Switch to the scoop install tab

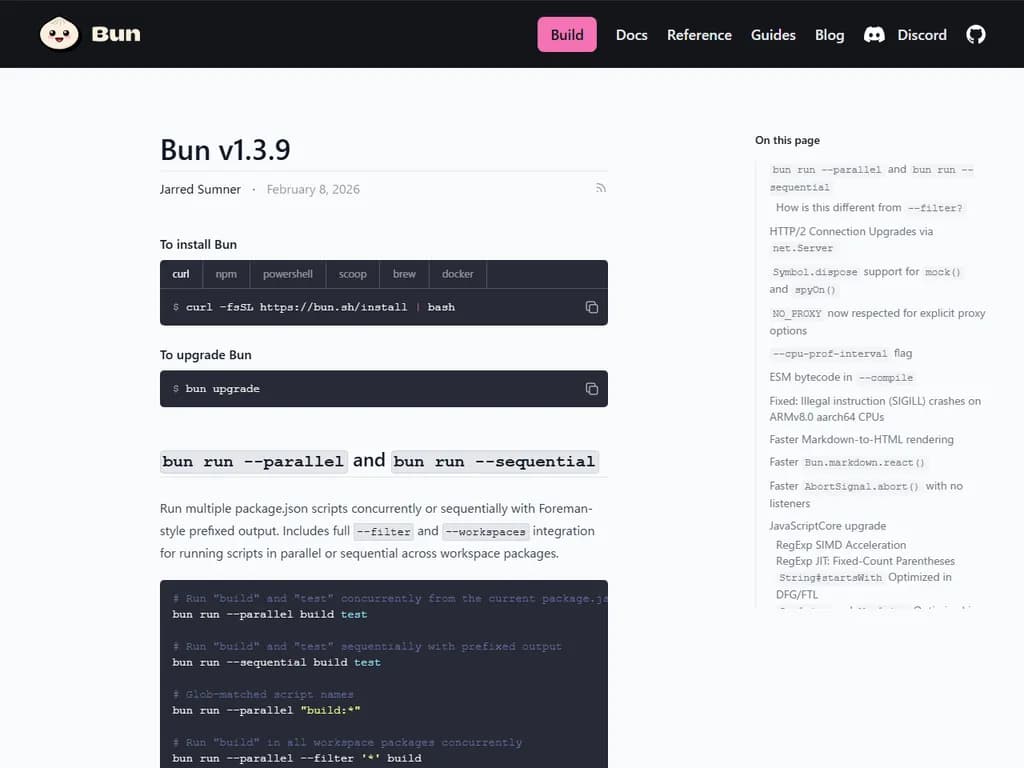tap(352, 273)
